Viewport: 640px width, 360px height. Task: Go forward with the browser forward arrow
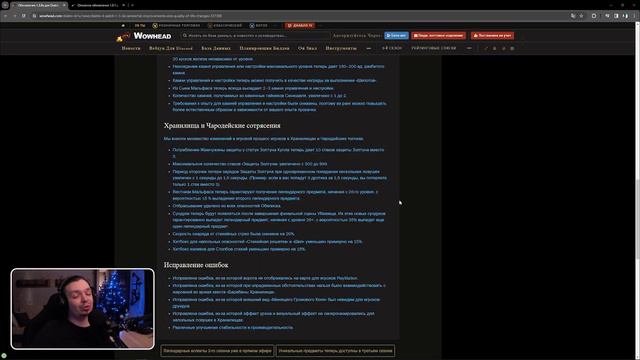point(15,16)
